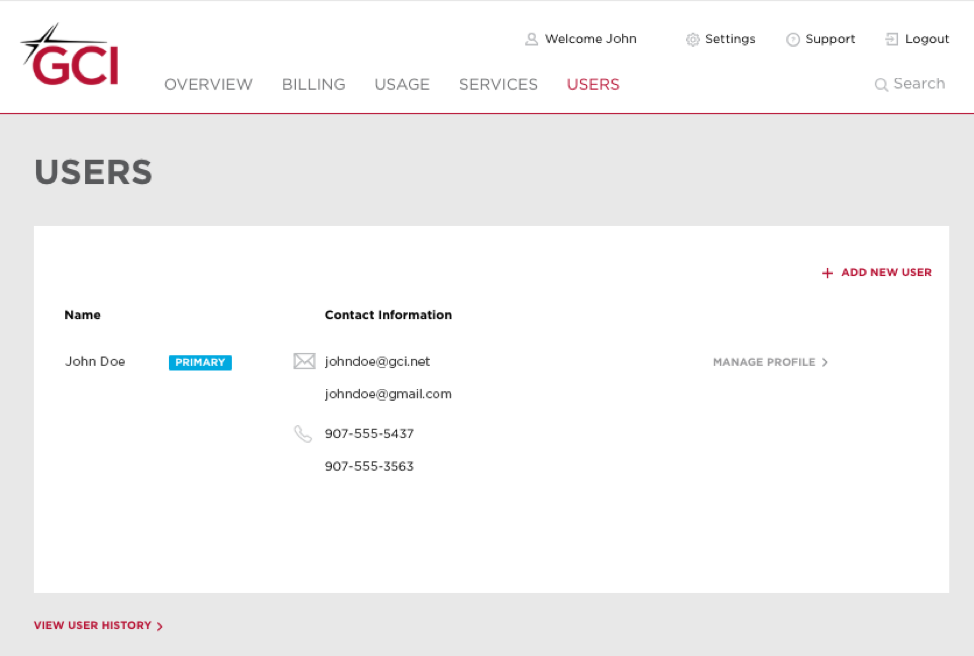The height and width of the screenshot is (656, 974).
Task: Click the USERS page heading
Action: click(93, 172)
